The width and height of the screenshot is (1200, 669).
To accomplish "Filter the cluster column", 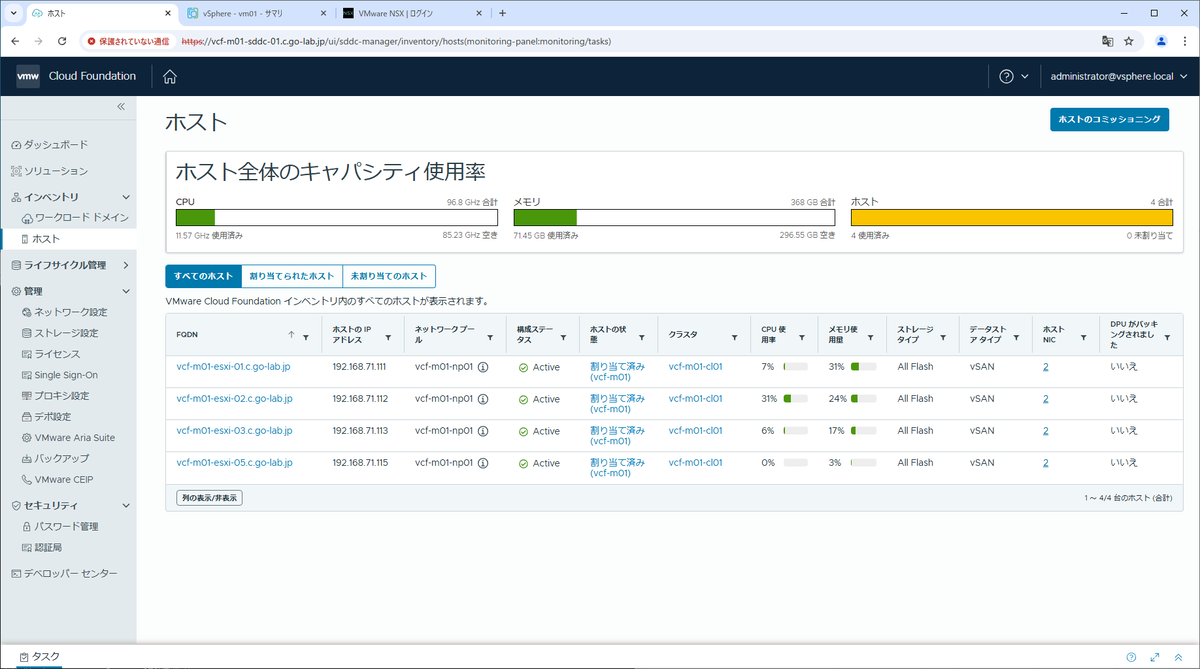I will [x=736, y=337].
